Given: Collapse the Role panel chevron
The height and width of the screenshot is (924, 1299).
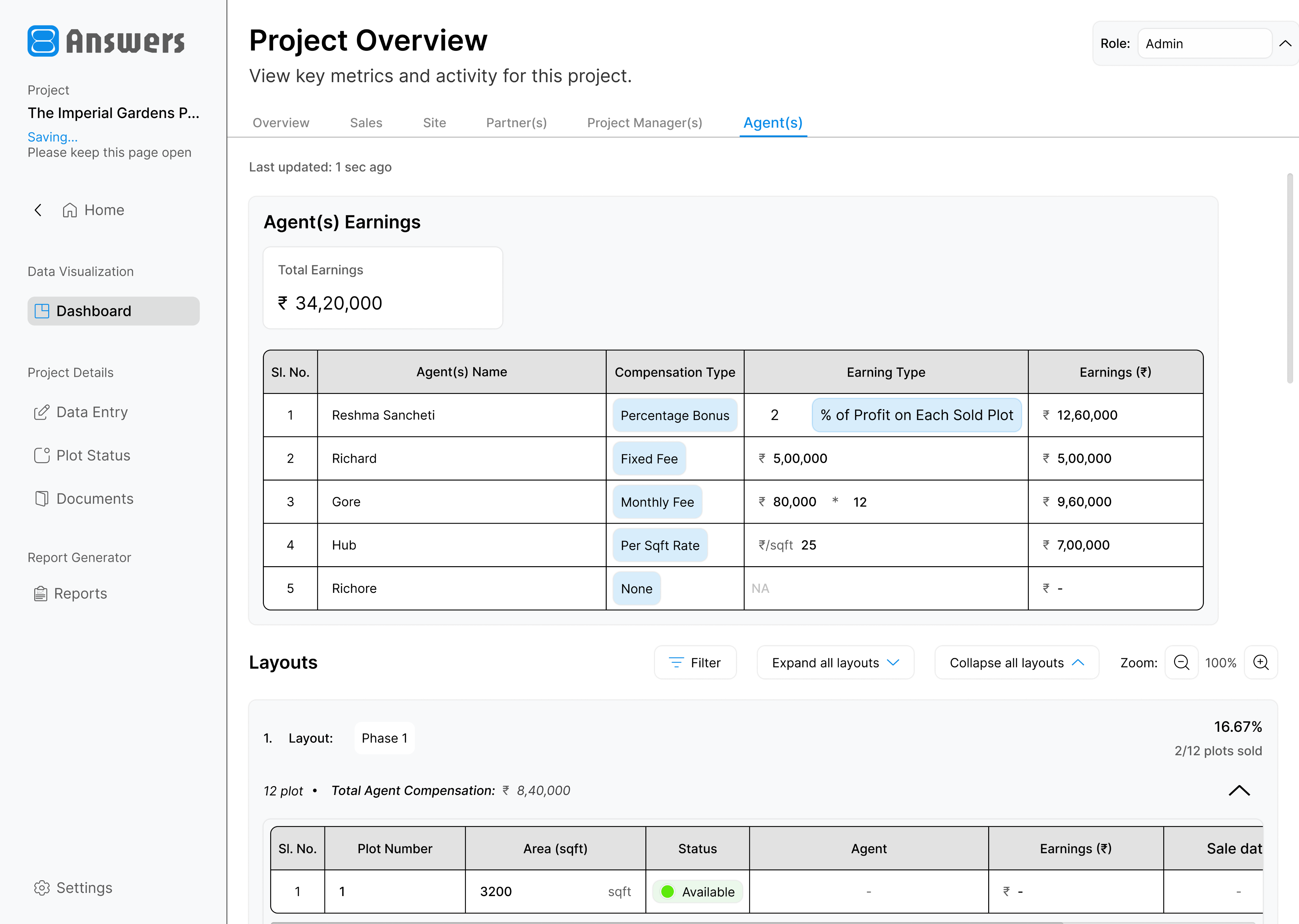Looking at the screenshot, I should click(1285, 43).
